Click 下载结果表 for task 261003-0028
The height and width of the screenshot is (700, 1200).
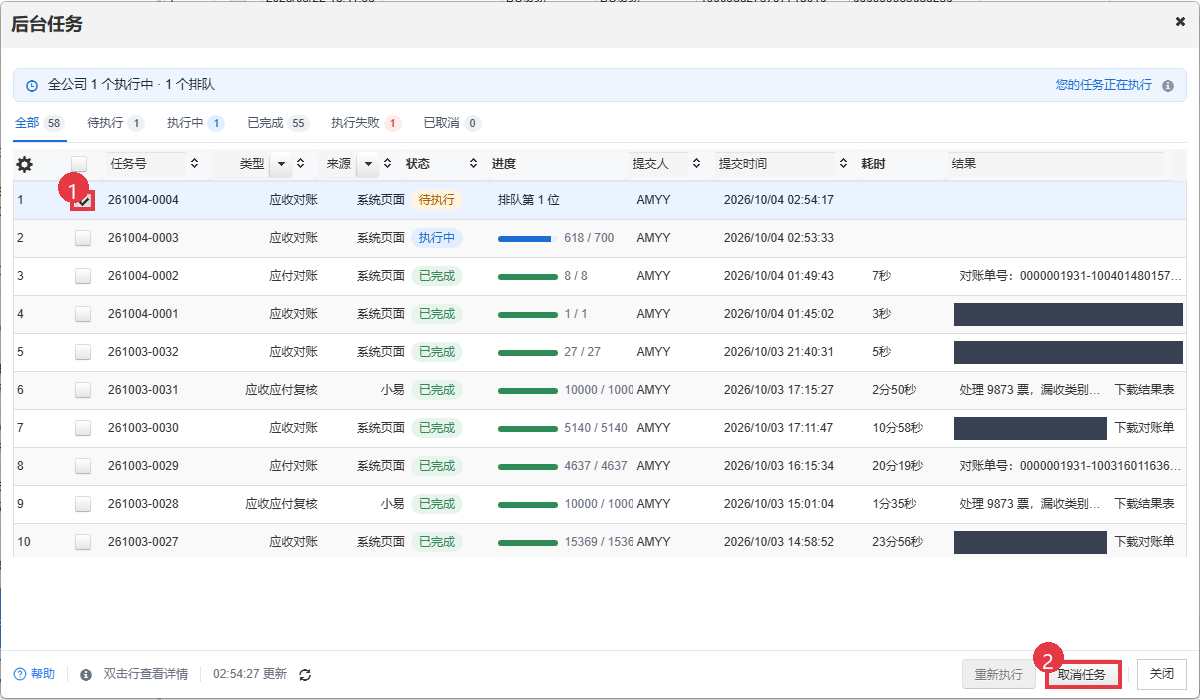point(1144,504)
